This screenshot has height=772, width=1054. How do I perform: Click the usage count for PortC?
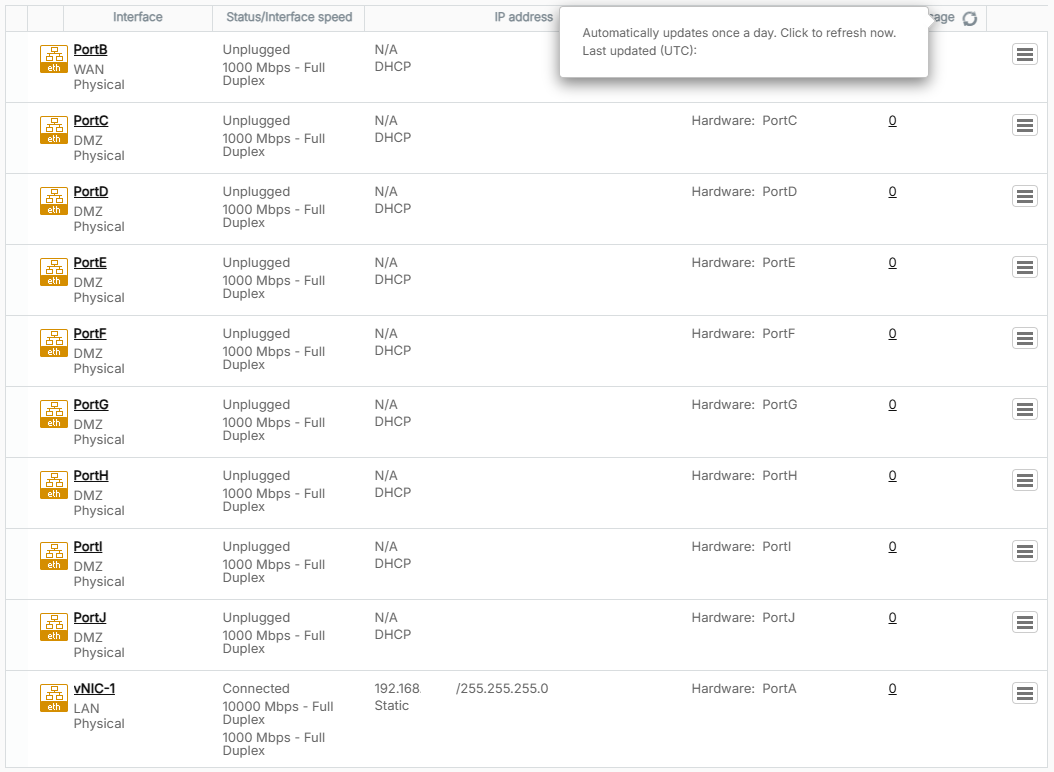pos(892,121)
